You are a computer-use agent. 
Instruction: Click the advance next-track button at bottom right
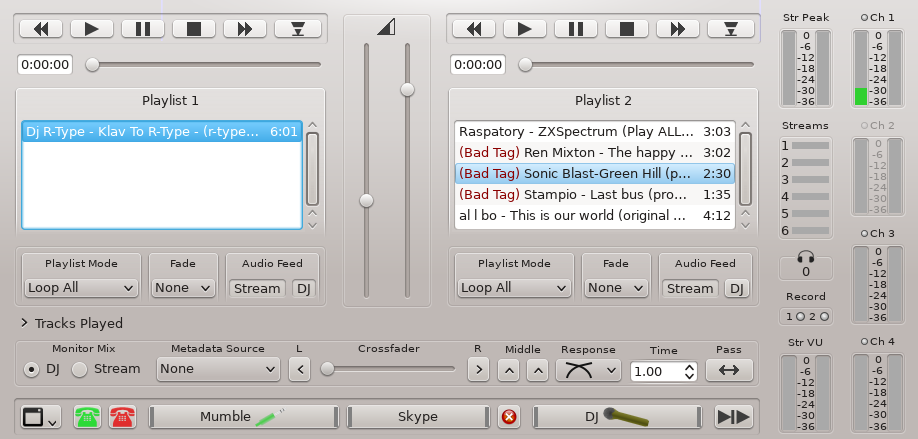click(x=734, y=417)
